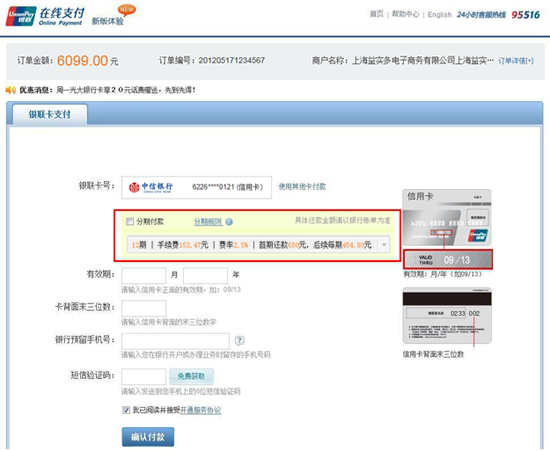Screen dimensions: 550x451
Task: Click the credit card back sample image
Action: coord(447,316)
